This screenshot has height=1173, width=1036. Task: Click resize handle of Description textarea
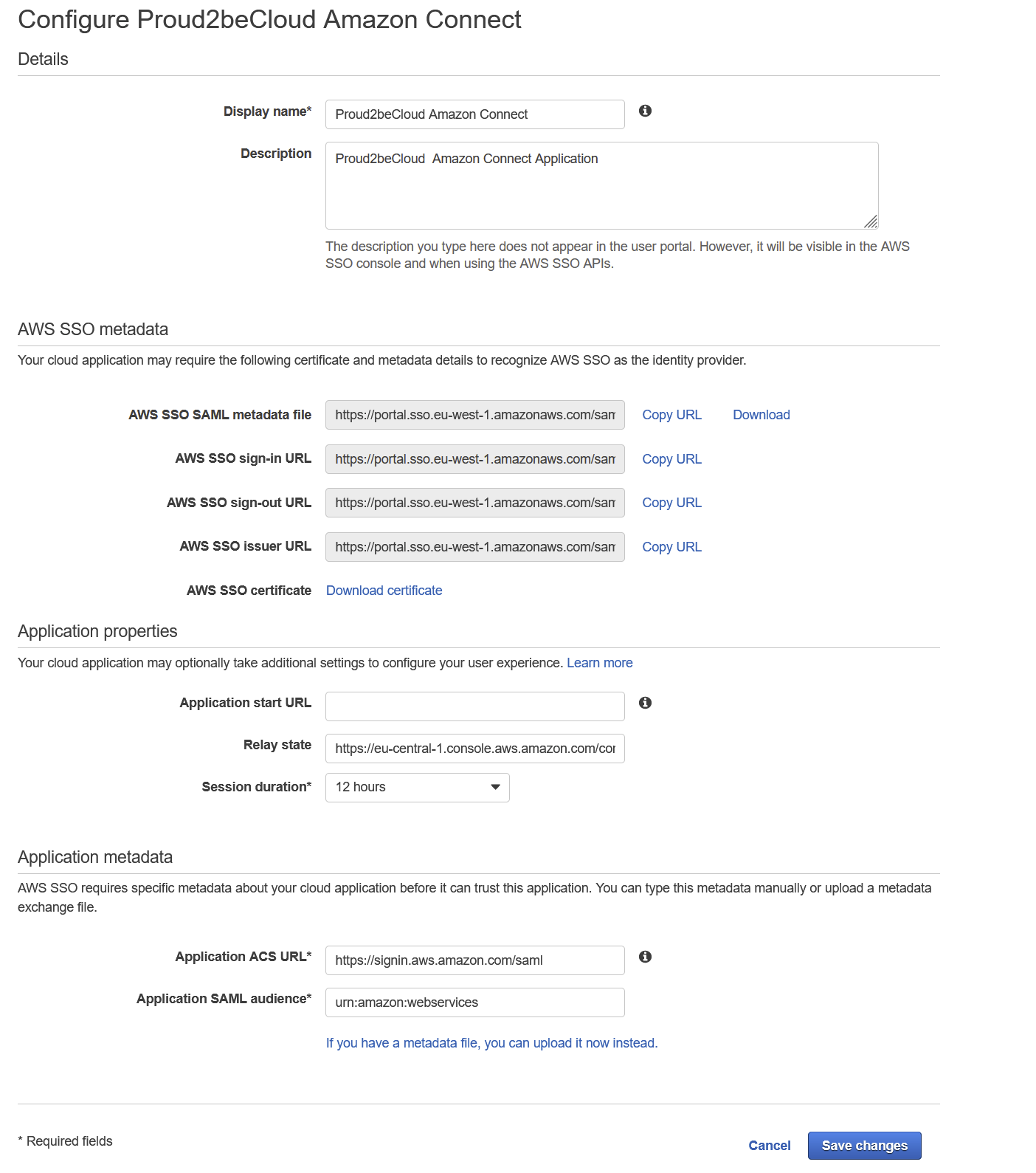(x=871, y=221)
